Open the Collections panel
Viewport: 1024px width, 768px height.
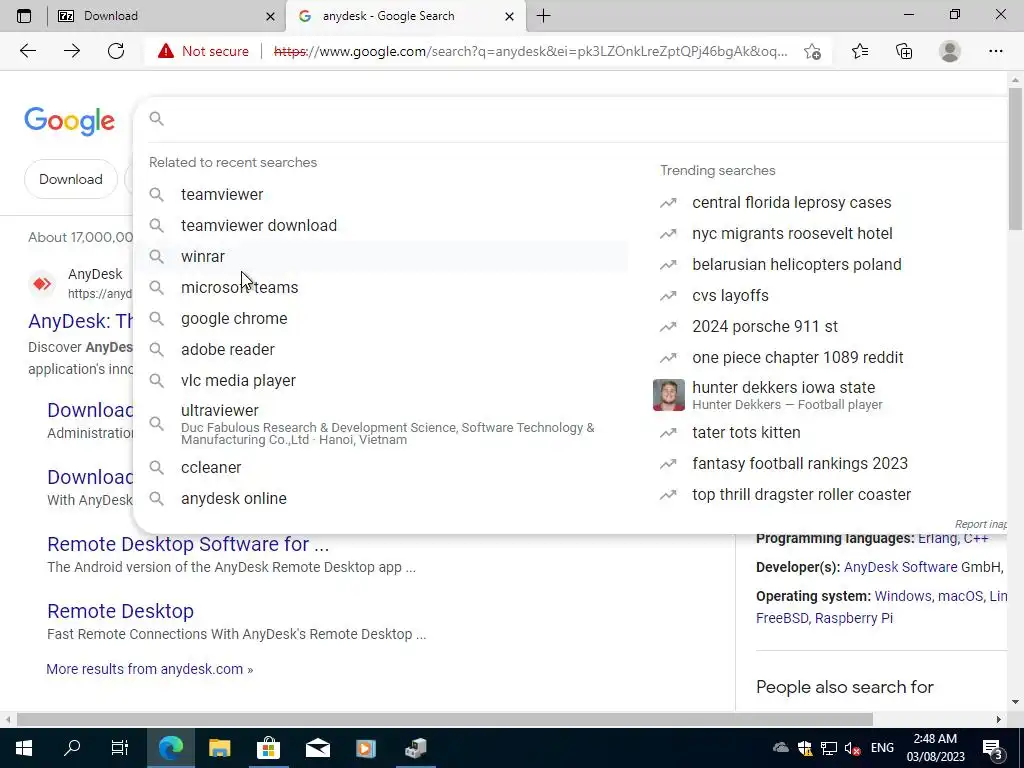coord(904,51)
